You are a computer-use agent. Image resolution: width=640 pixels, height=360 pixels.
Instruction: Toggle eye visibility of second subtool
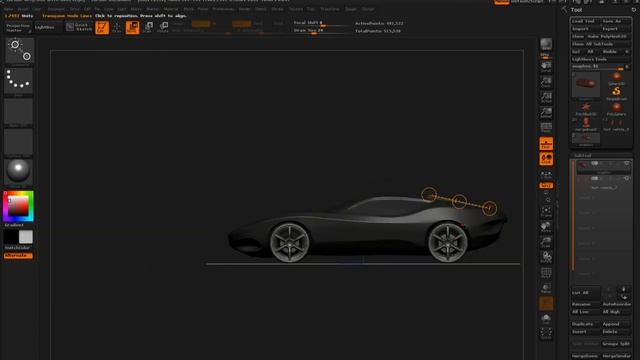click(627, 178)
